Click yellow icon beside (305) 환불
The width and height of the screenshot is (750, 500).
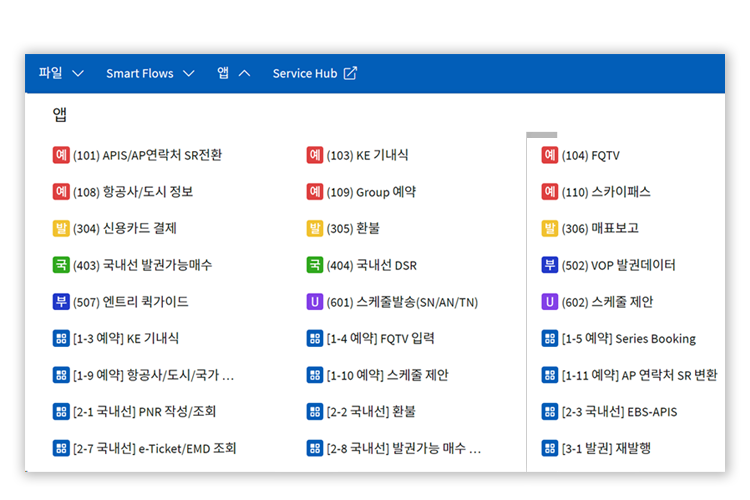click(315, 228)
